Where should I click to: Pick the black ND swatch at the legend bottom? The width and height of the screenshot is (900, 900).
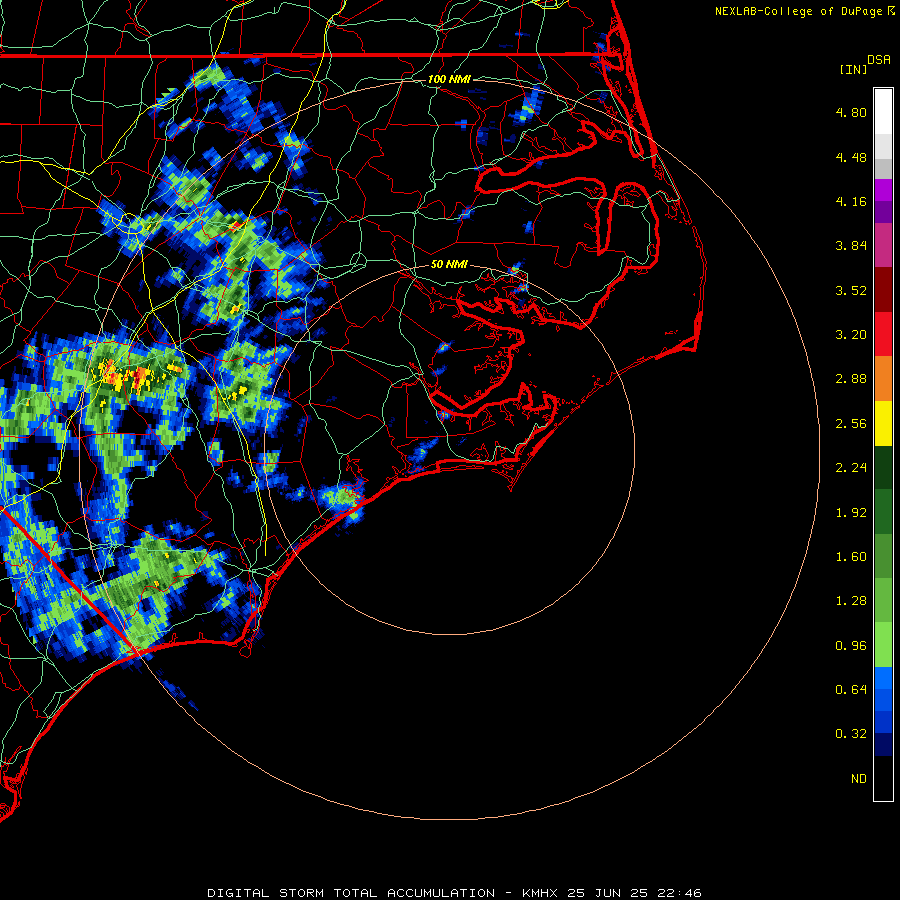[883, 778]
